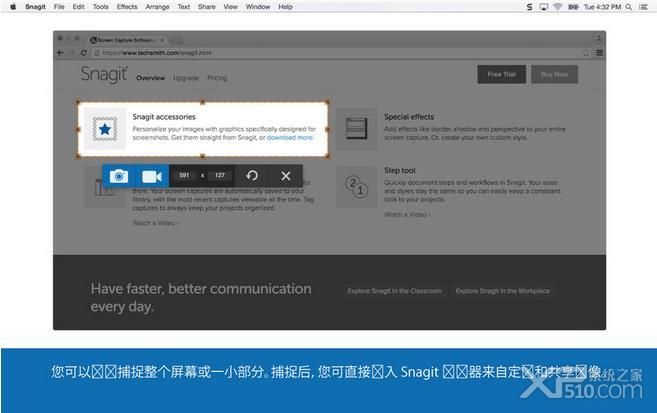The image size is (657, 413).
Task: Open the Help menu
Action: coord(285,7)
